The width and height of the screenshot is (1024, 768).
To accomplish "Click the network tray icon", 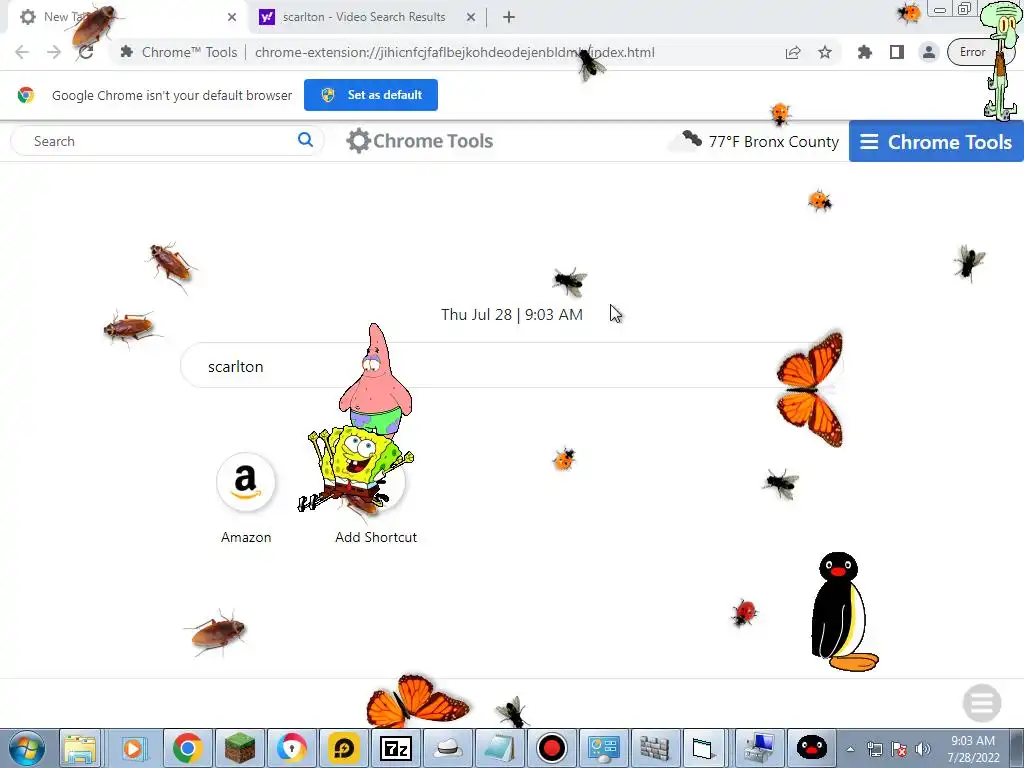I will 874,750.
